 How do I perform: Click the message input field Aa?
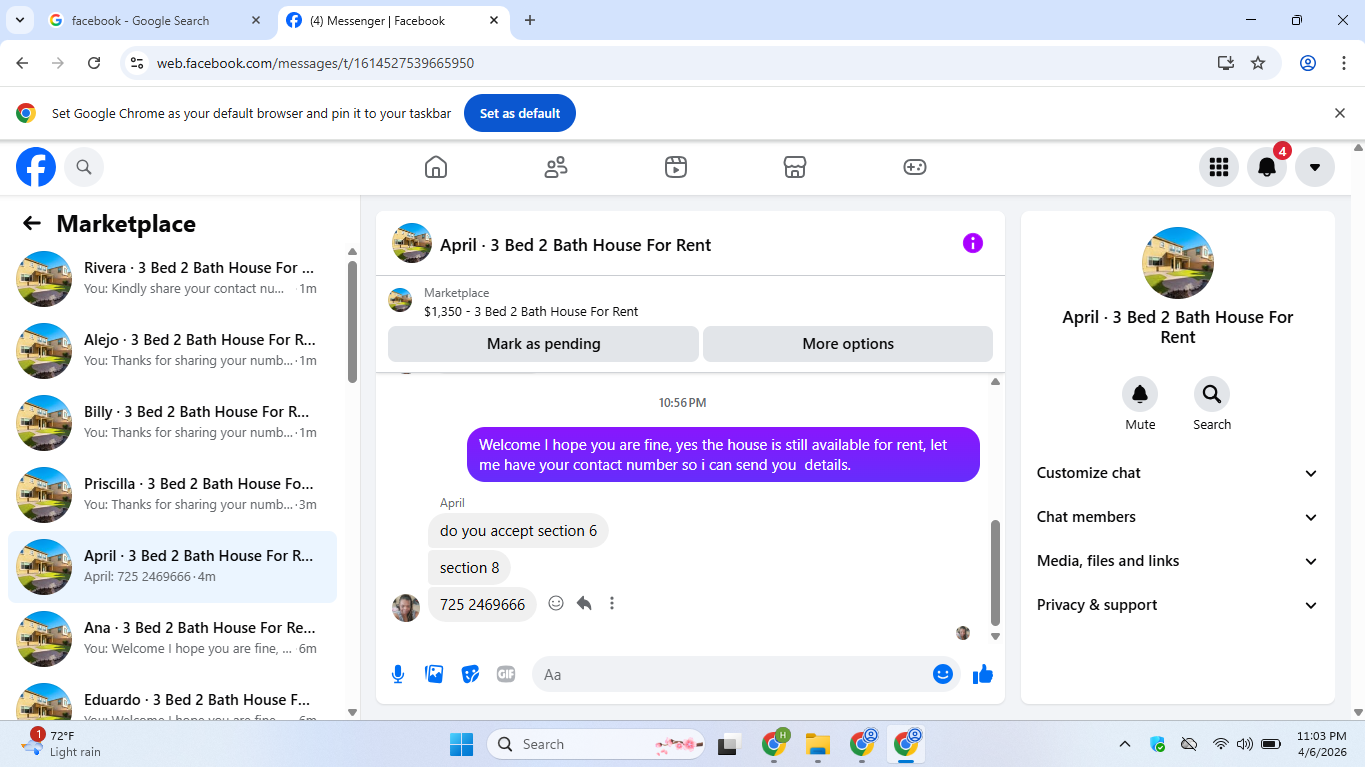point(730,674)
